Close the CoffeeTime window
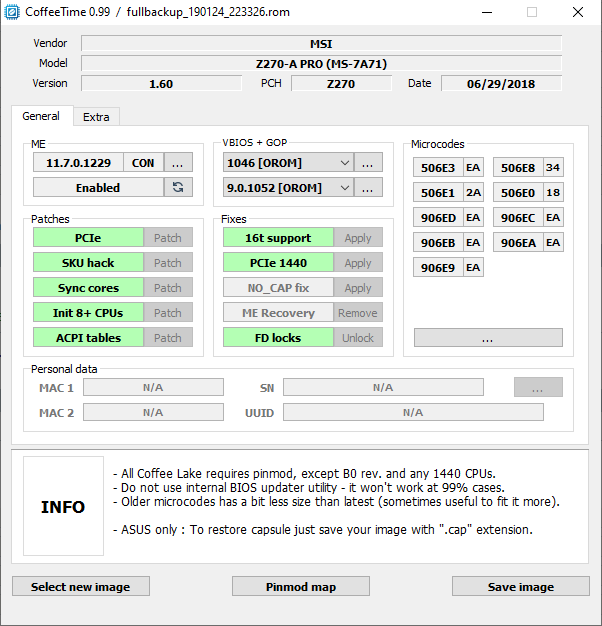Viewport: 602px width, 626px height. tap(578, 12)
